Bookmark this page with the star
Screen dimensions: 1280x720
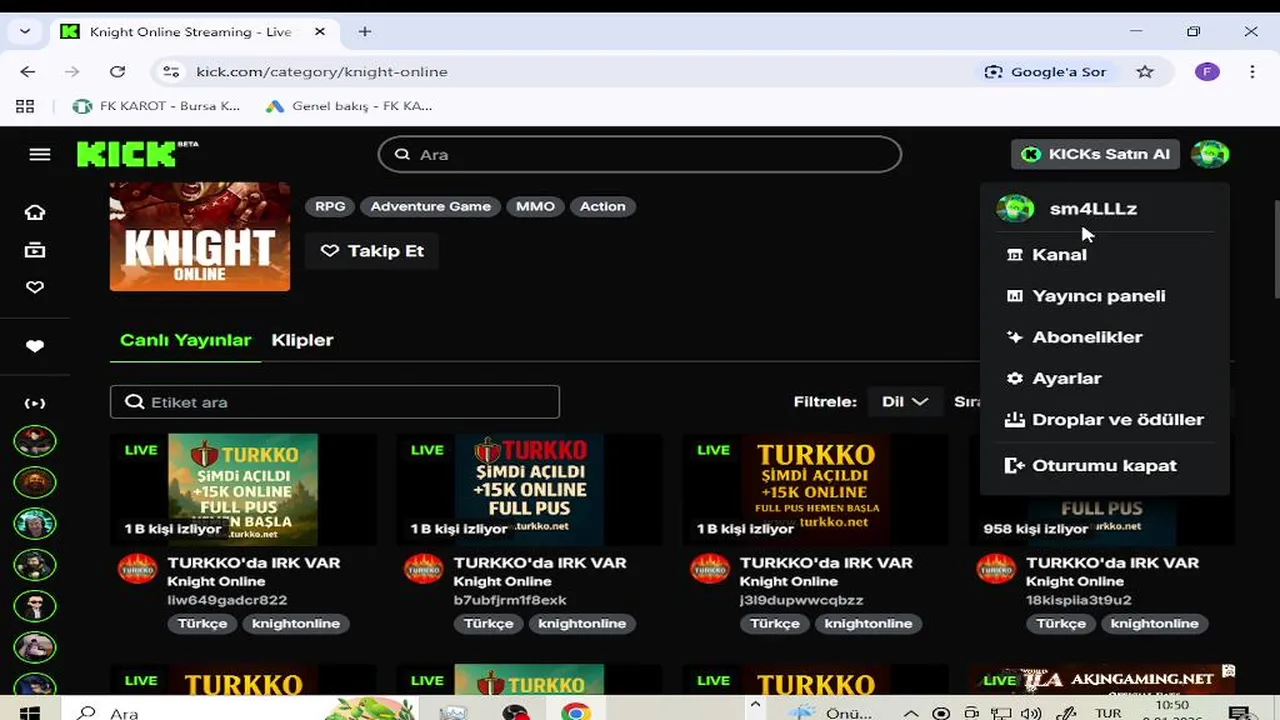click(1145, 72)
